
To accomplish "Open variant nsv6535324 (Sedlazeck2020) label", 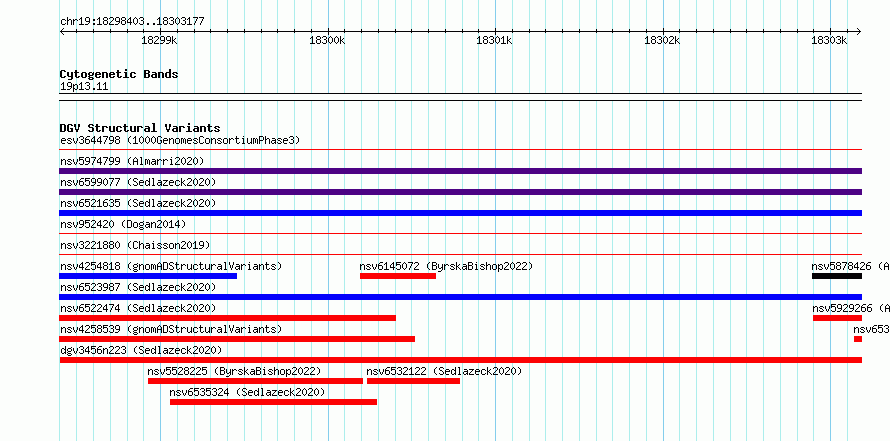I will coord(247,392).
